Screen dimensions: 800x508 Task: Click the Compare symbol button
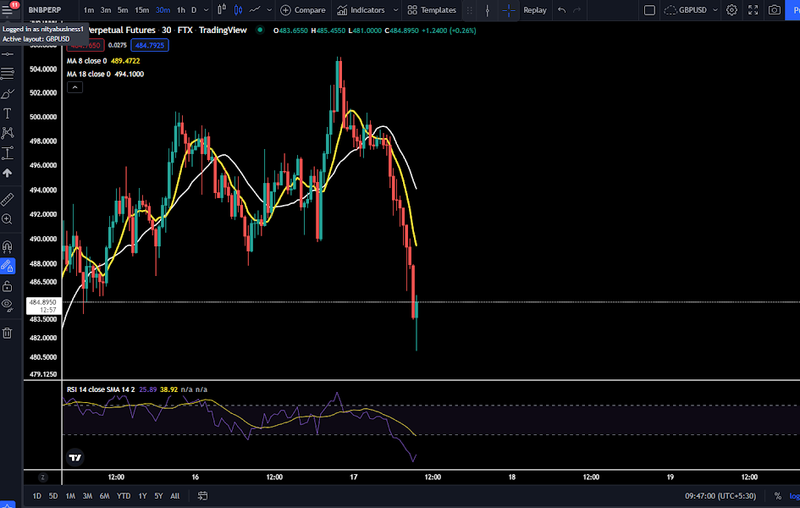(303, 10)
